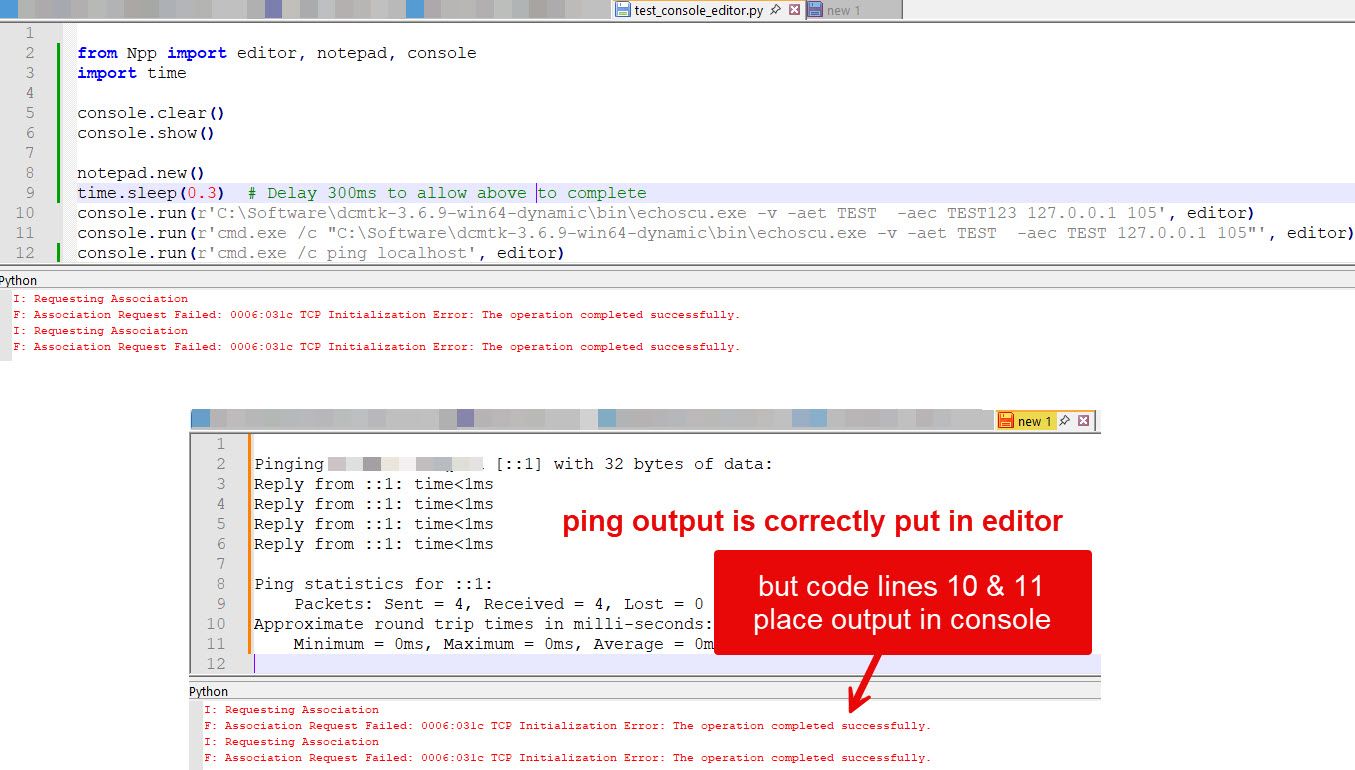Click blue save-state icon on test_console_editor.py tab
Viewport: 1355px width, 770px height.
pos(623,10)
